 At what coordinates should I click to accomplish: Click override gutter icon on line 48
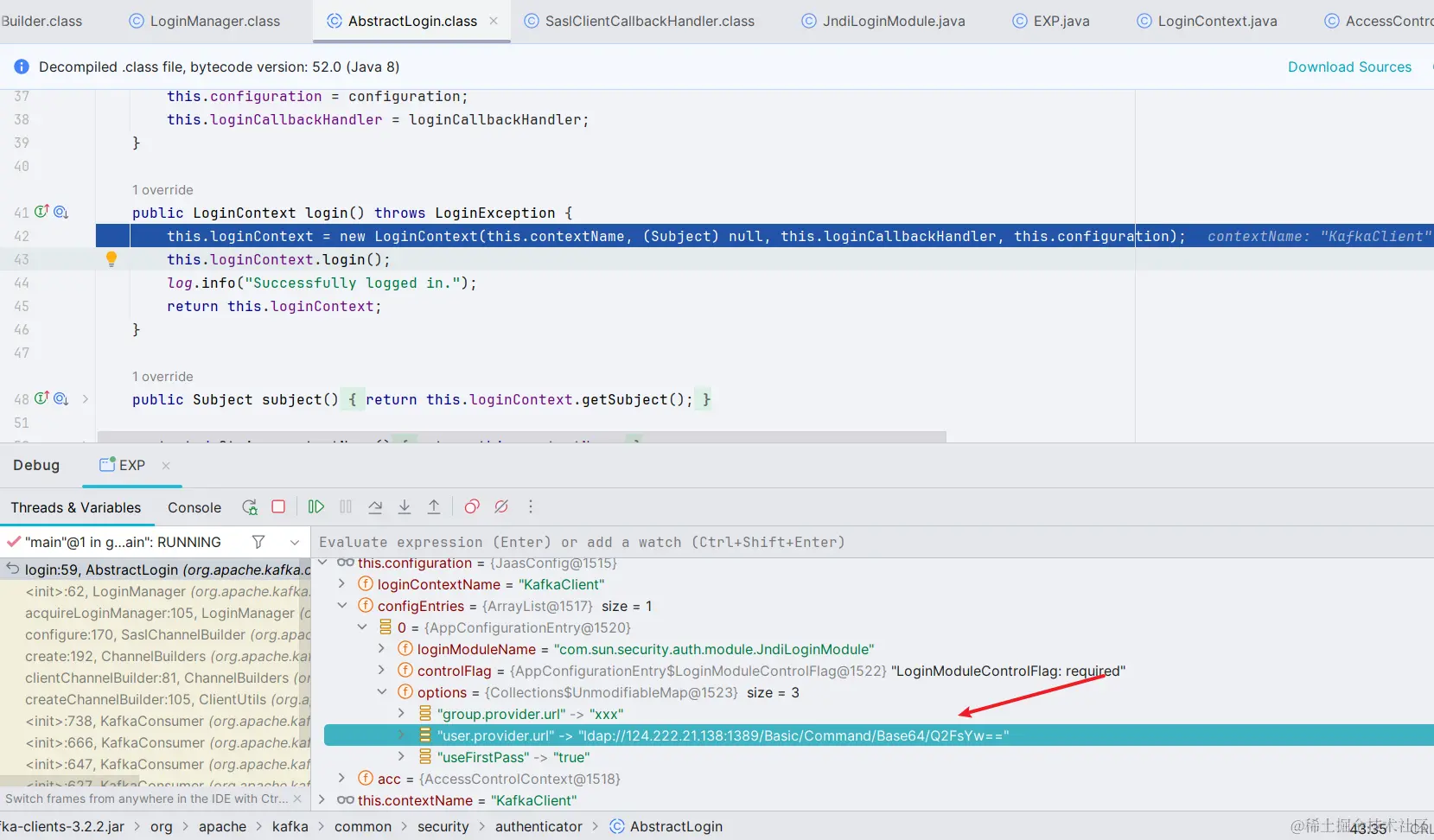(x=41, y=398)
